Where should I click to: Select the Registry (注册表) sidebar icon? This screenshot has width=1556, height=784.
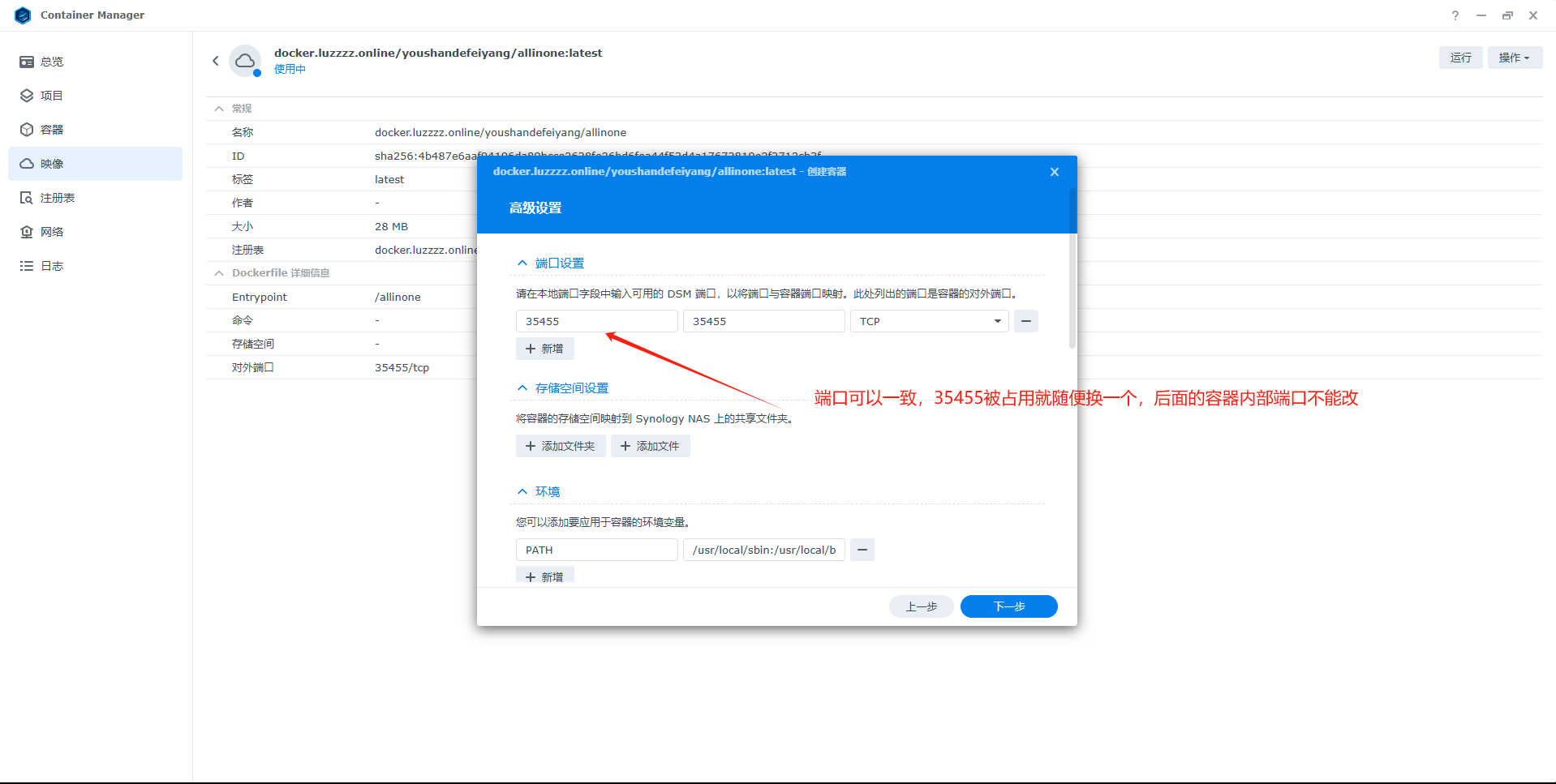27,198
